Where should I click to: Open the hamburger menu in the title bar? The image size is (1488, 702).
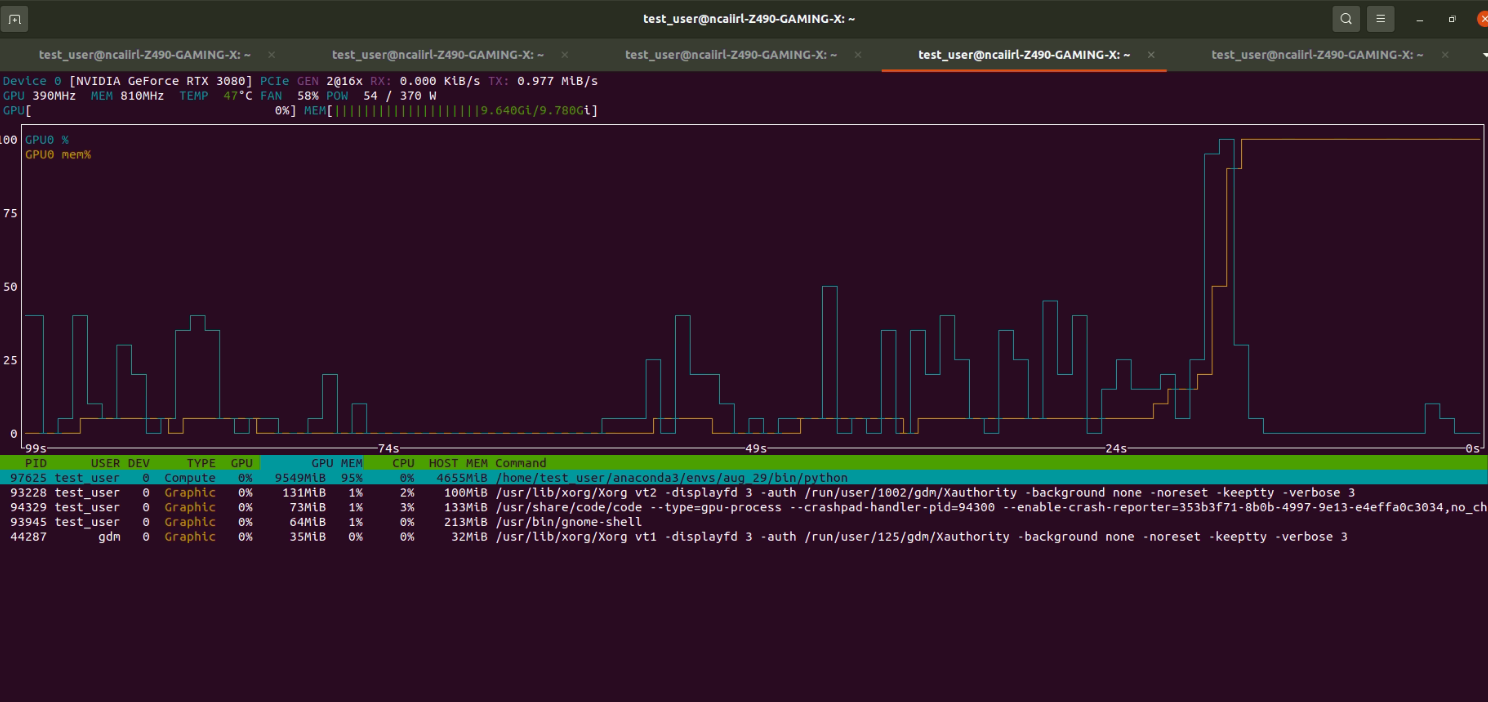point(1380,18)
